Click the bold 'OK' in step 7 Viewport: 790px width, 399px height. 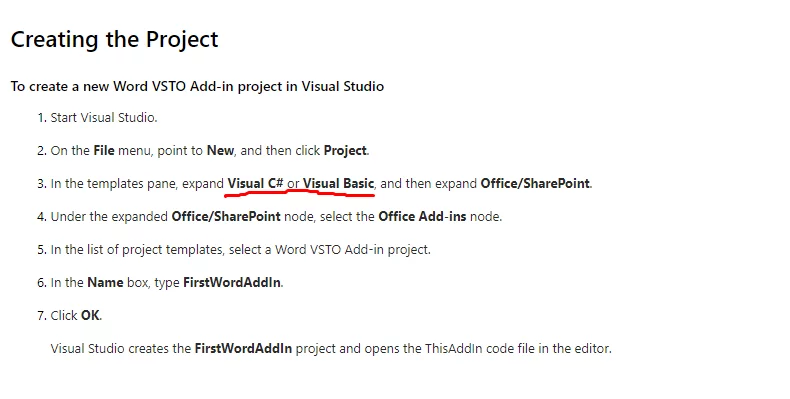pos(90,316)
